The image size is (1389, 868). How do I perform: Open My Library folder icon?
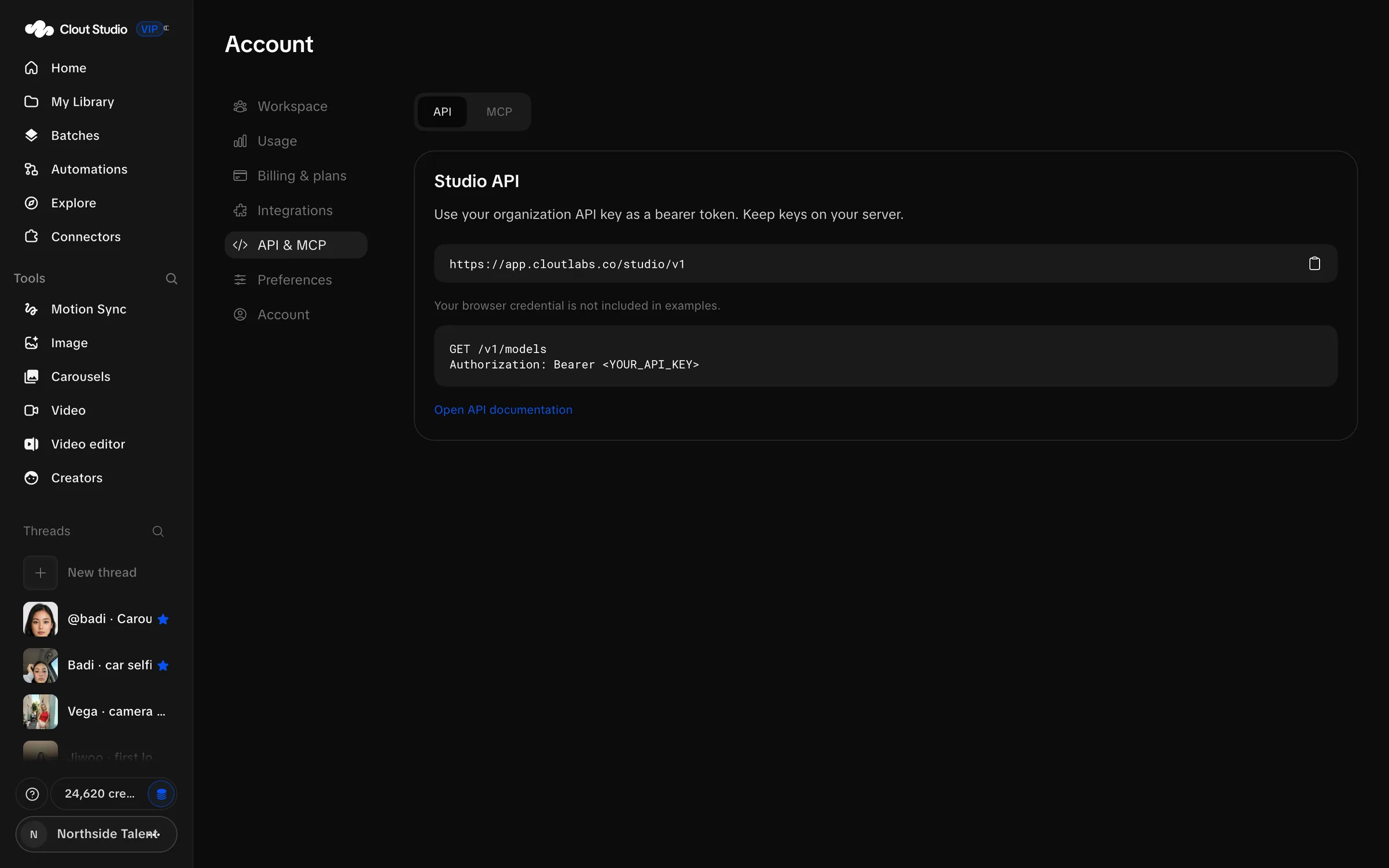coord(31,101)
